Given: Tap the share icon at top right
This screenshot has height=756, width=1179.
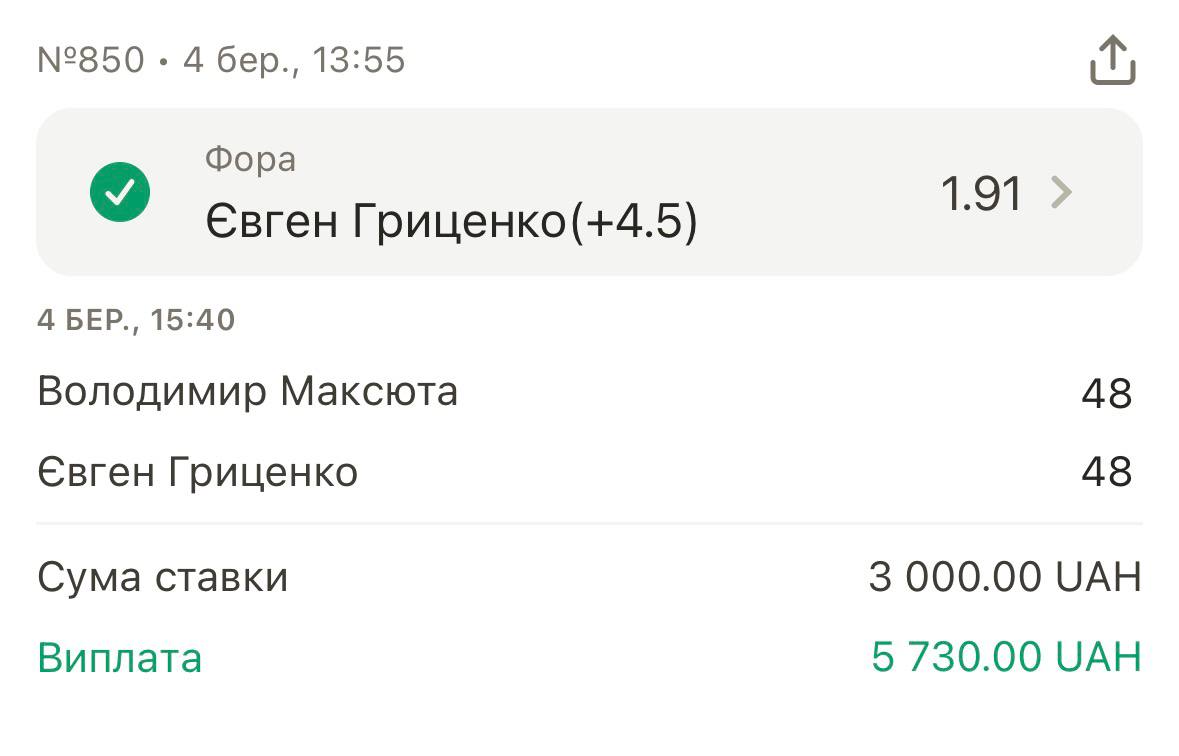Looking at the screenshot, I should click(1112, 61).
